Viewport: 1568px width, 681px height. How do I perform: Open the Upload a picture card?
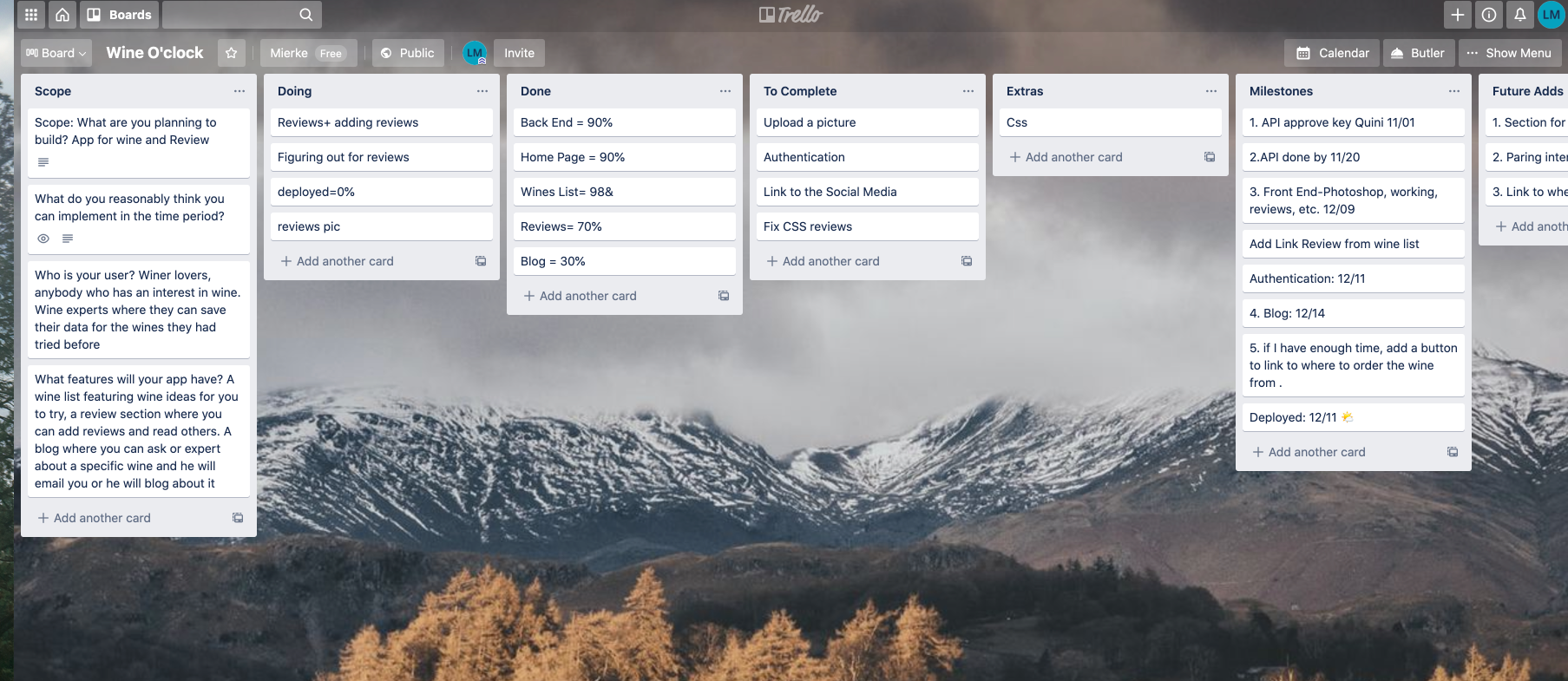pyautogui.click(x=868, y=122)
